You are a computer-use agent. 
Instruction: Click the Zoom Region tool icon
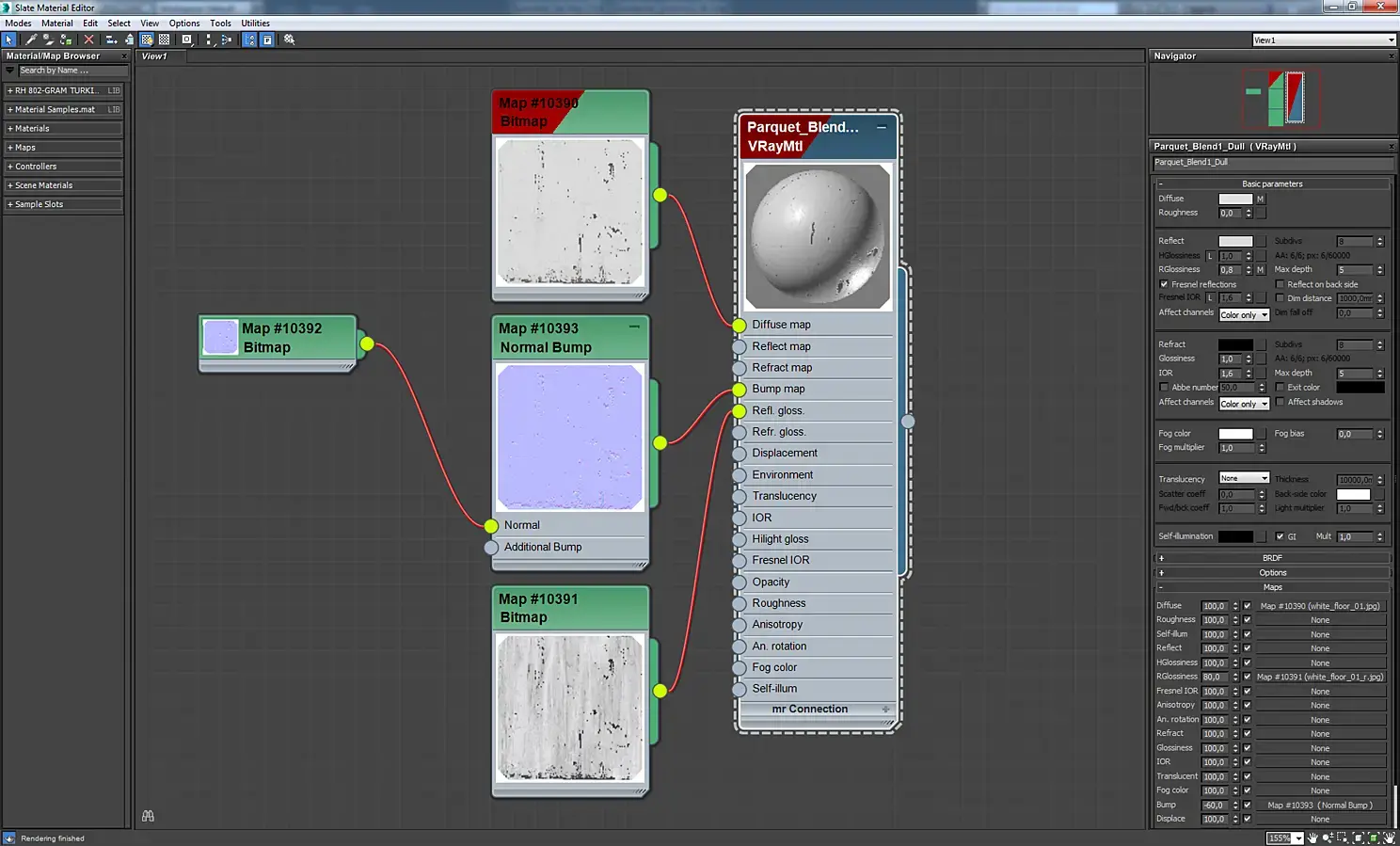(1343, 838)
